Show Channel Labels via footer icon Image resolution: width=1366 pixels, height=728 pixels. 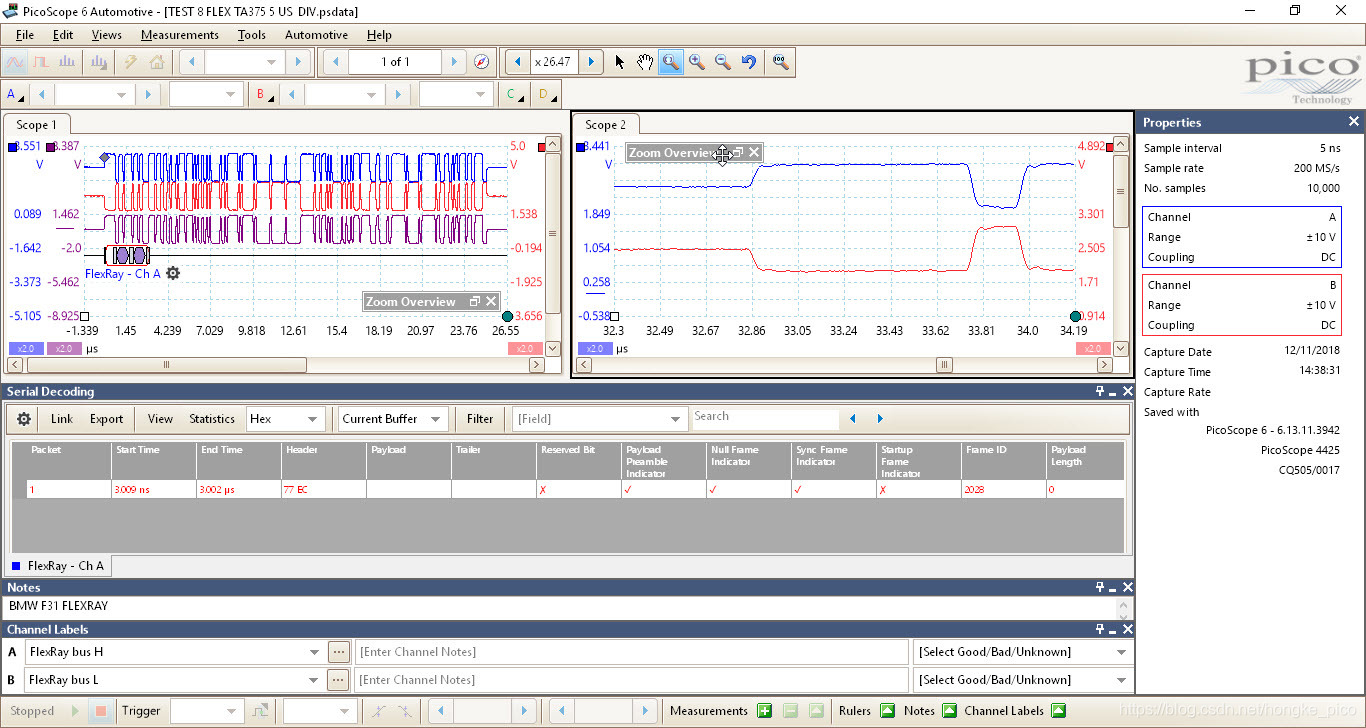pos(1058,711)
